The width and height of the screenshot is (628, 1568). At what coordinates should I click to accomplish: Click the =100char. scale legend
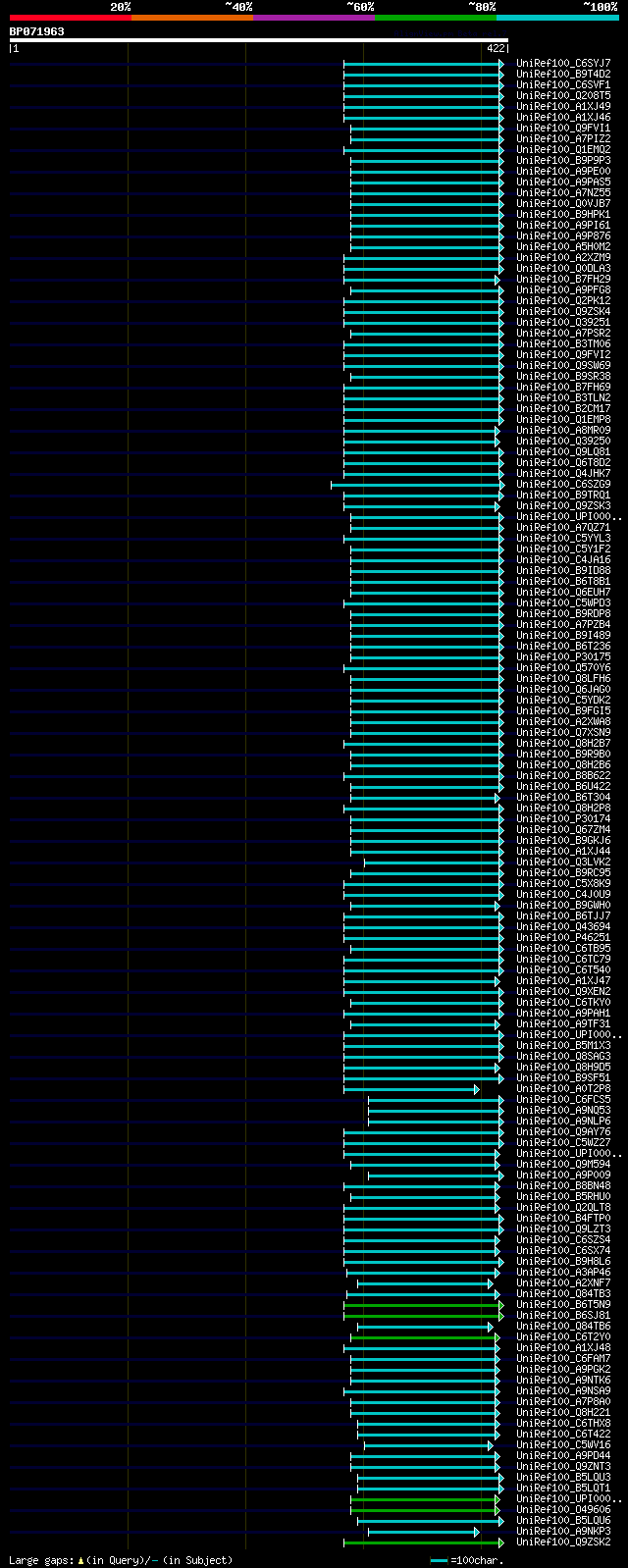tap(467, 1560)
